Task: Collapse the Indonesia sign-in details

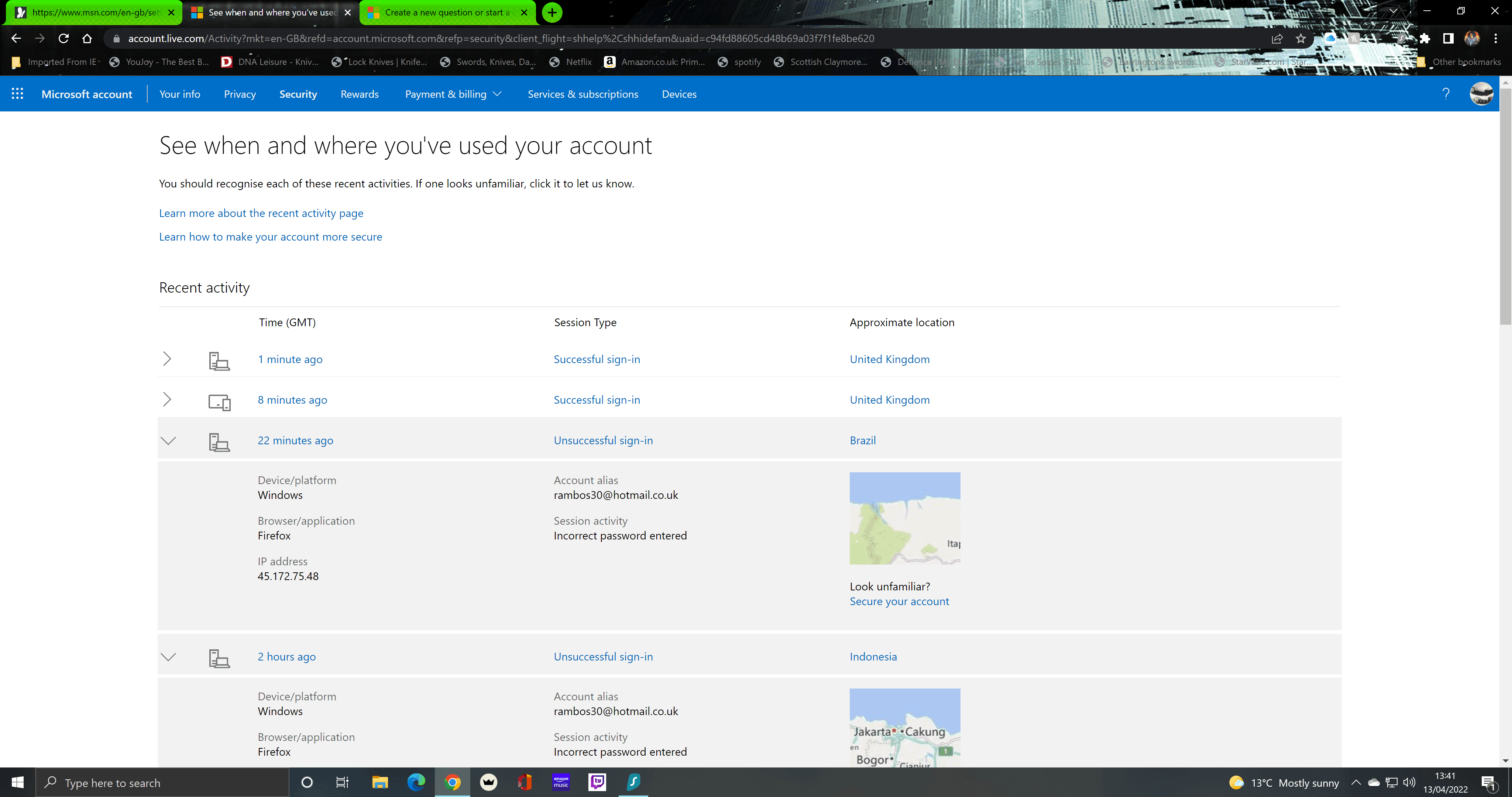Action: click(168, 657)
